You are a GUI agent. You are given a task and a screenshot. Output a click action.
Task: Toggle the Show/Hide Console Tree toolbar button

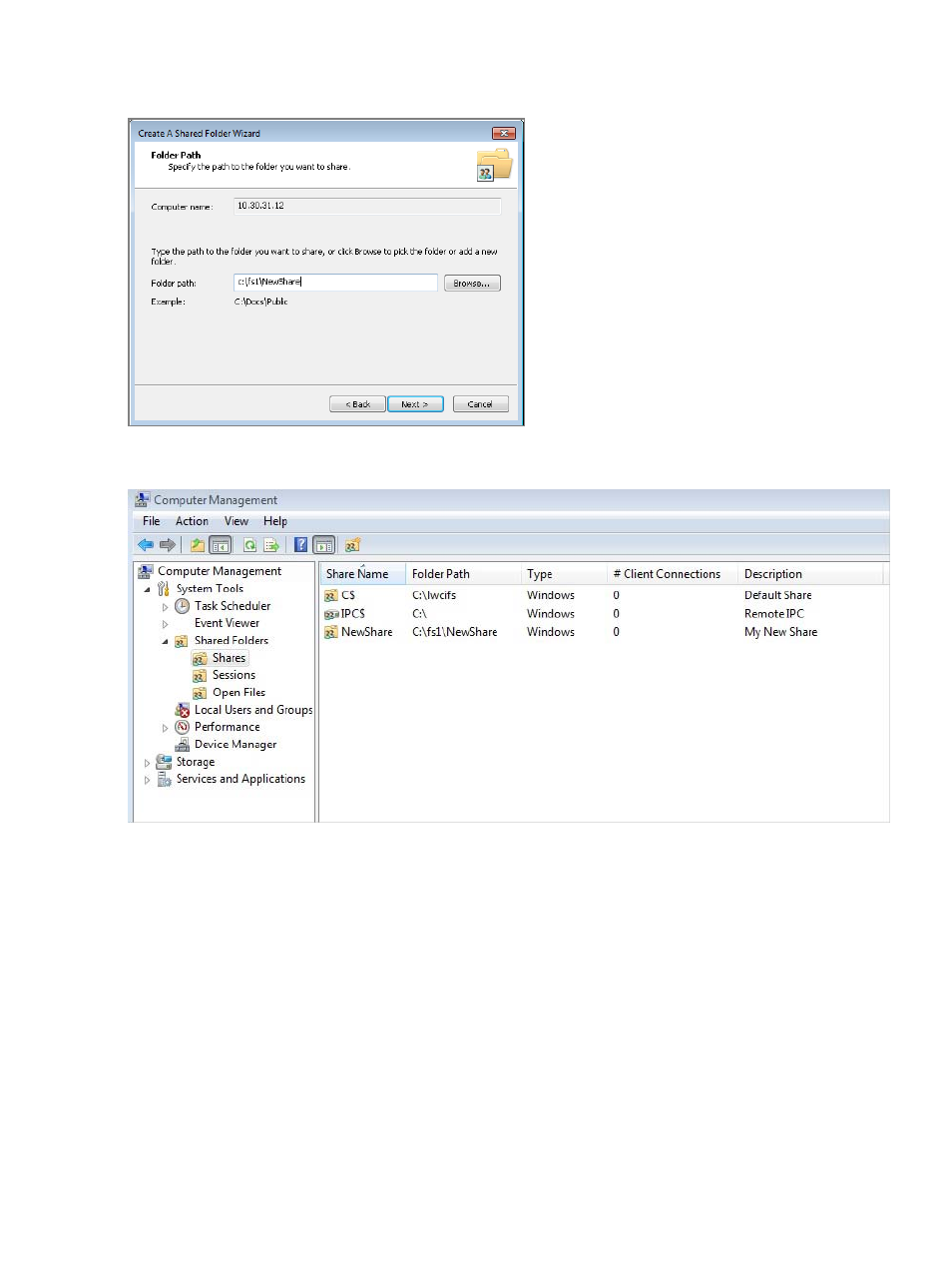[221, 545]
